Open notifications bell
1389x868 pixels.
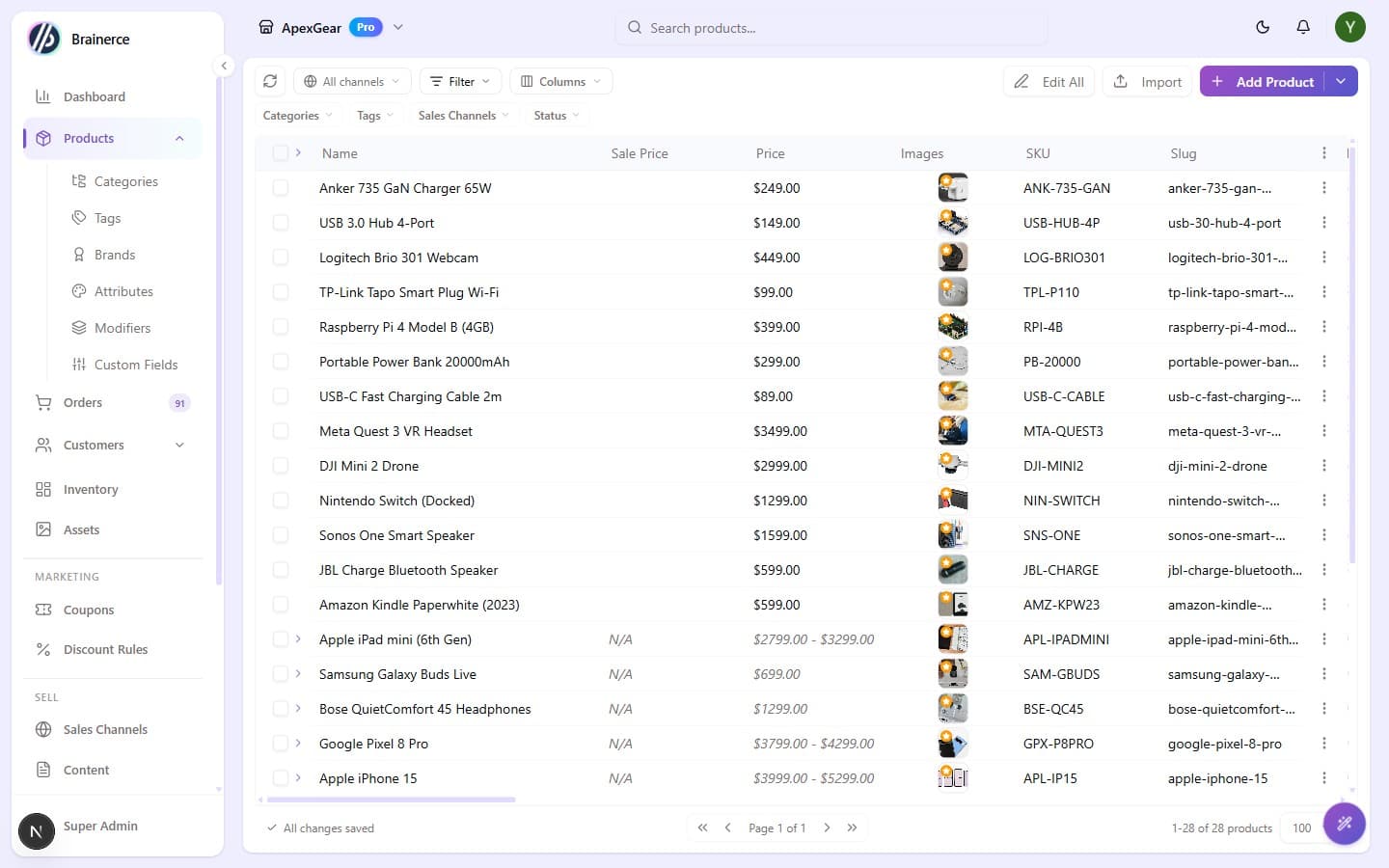(1303, 27)
